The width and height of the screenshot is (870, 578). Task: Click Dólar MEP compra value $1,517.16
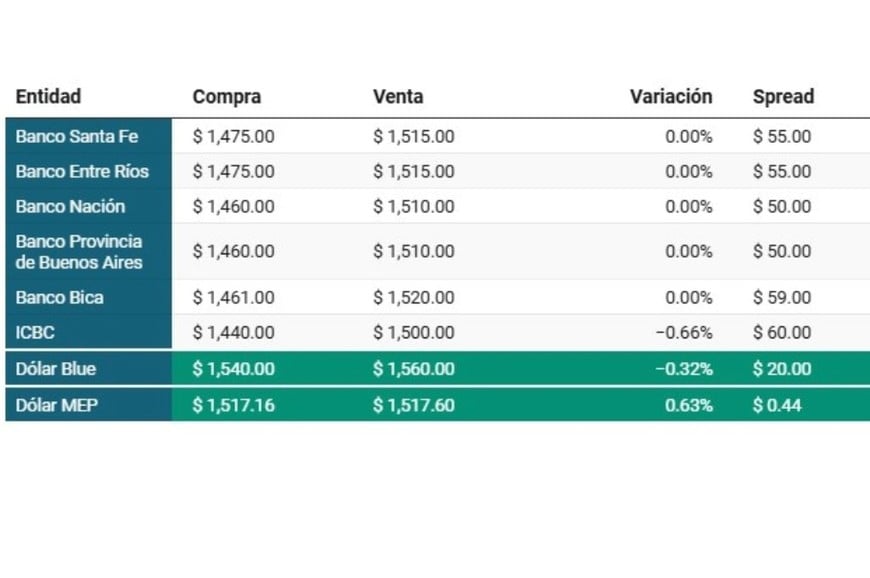pos(233,405)
